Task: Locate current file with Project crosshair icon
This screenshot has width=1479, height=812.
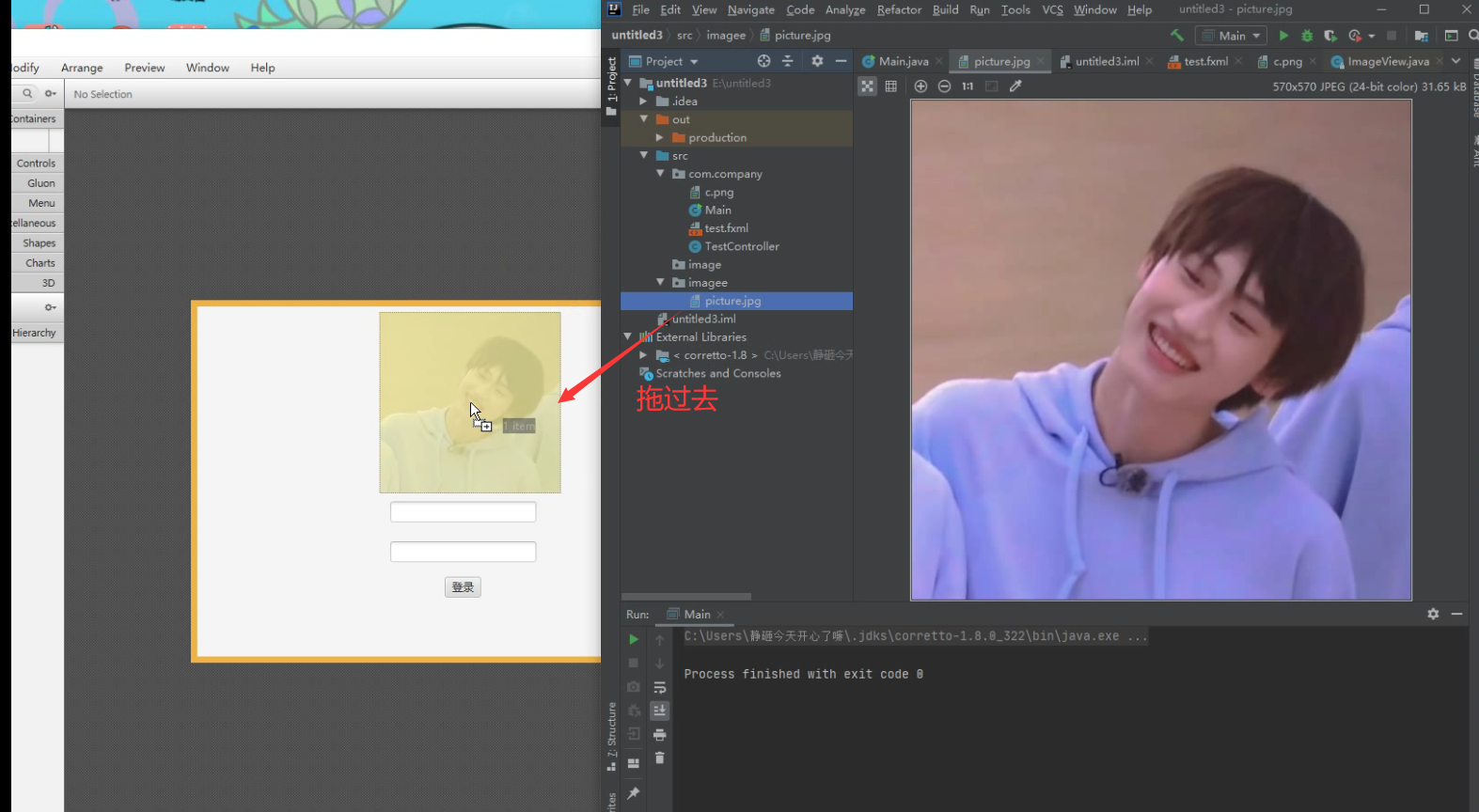Action: click(x=763, y=61)
